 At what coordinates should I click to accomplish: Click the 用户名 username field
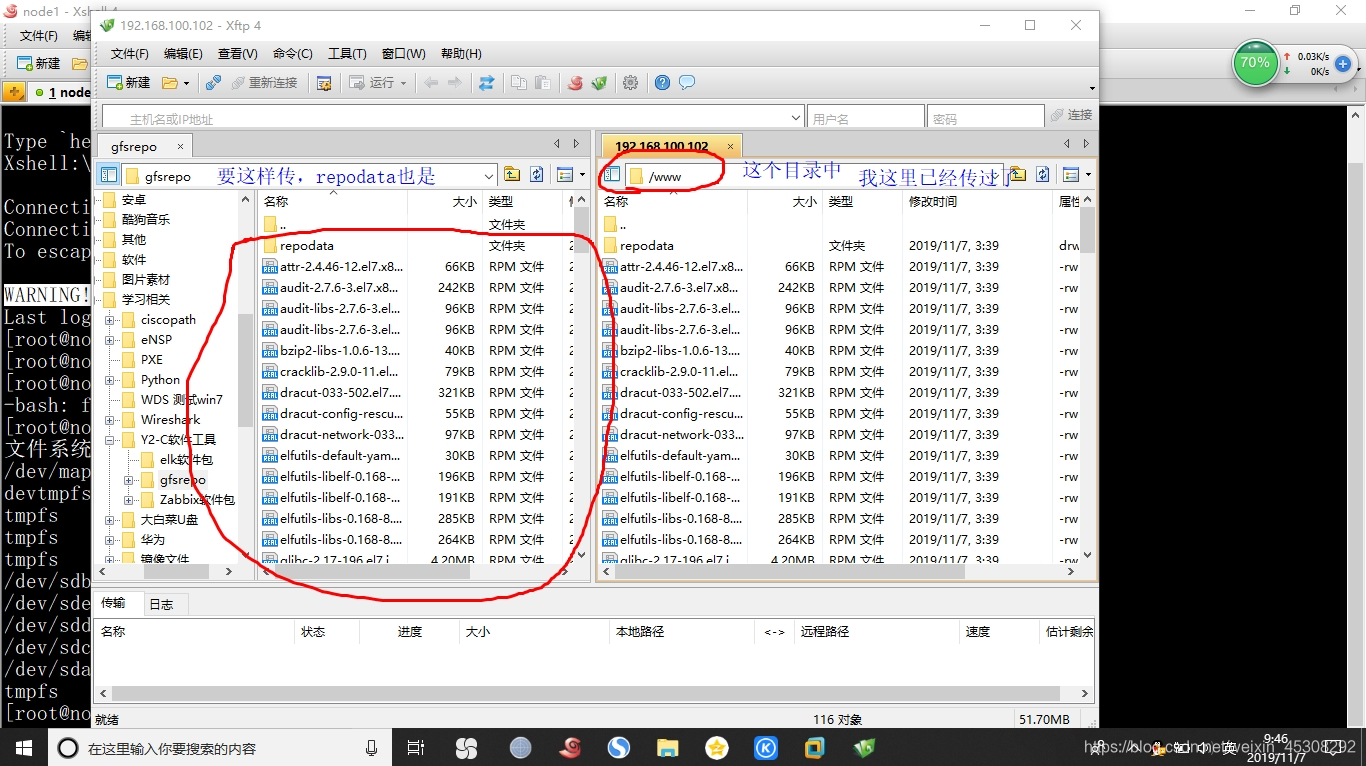(866, 118)
